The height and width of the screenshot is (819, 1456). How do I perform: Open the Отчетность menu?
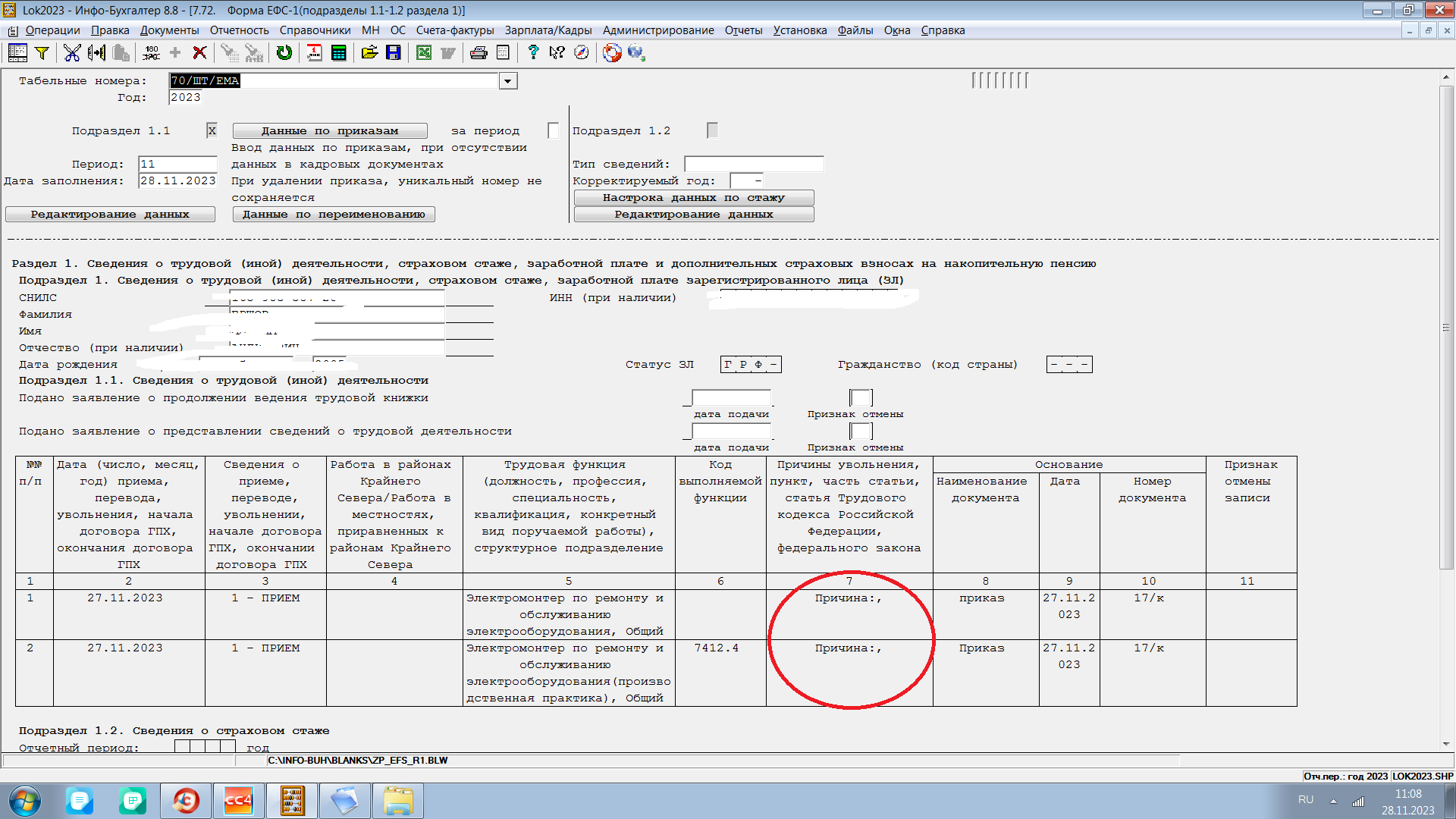pos(240,30)
